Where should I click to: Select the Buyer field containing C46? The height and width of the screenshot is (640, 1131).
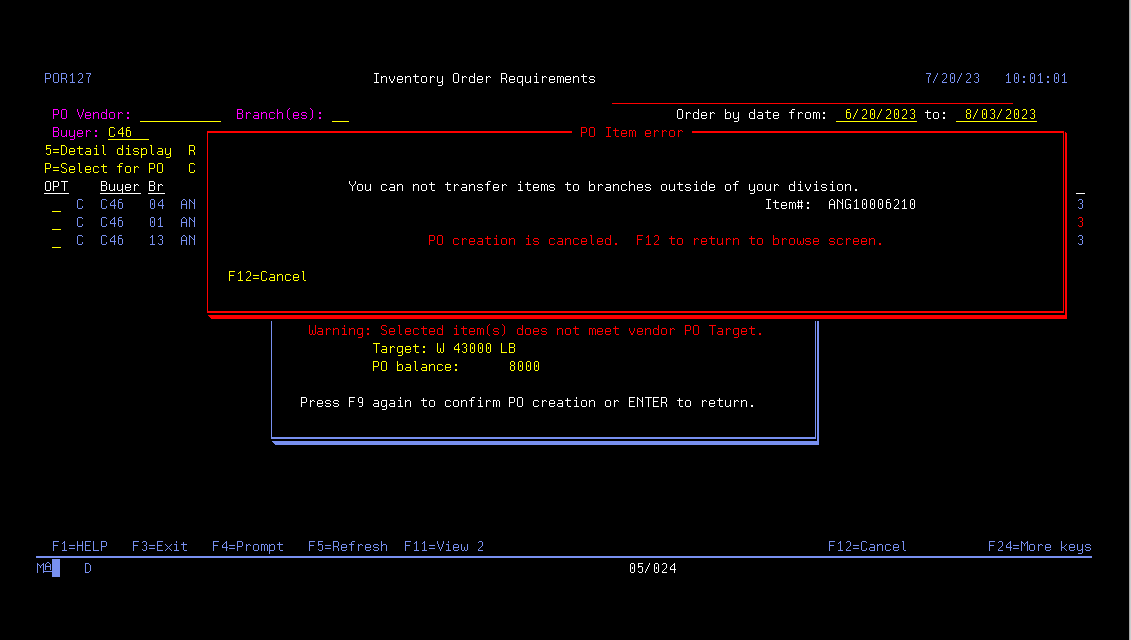(128, 133)
